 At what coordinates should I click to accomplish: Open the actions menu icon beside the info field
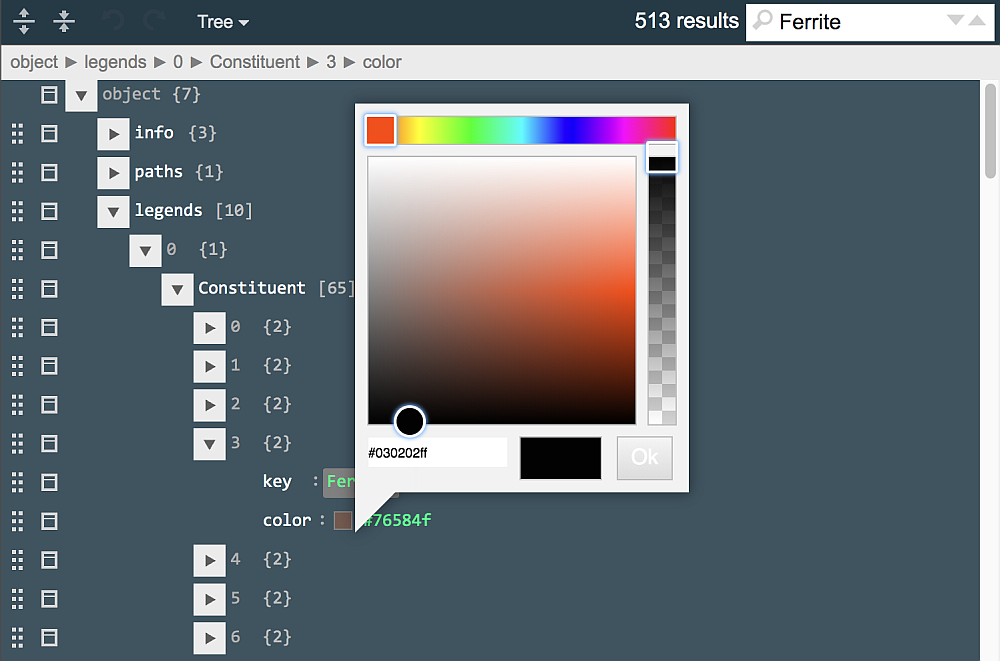49,133
